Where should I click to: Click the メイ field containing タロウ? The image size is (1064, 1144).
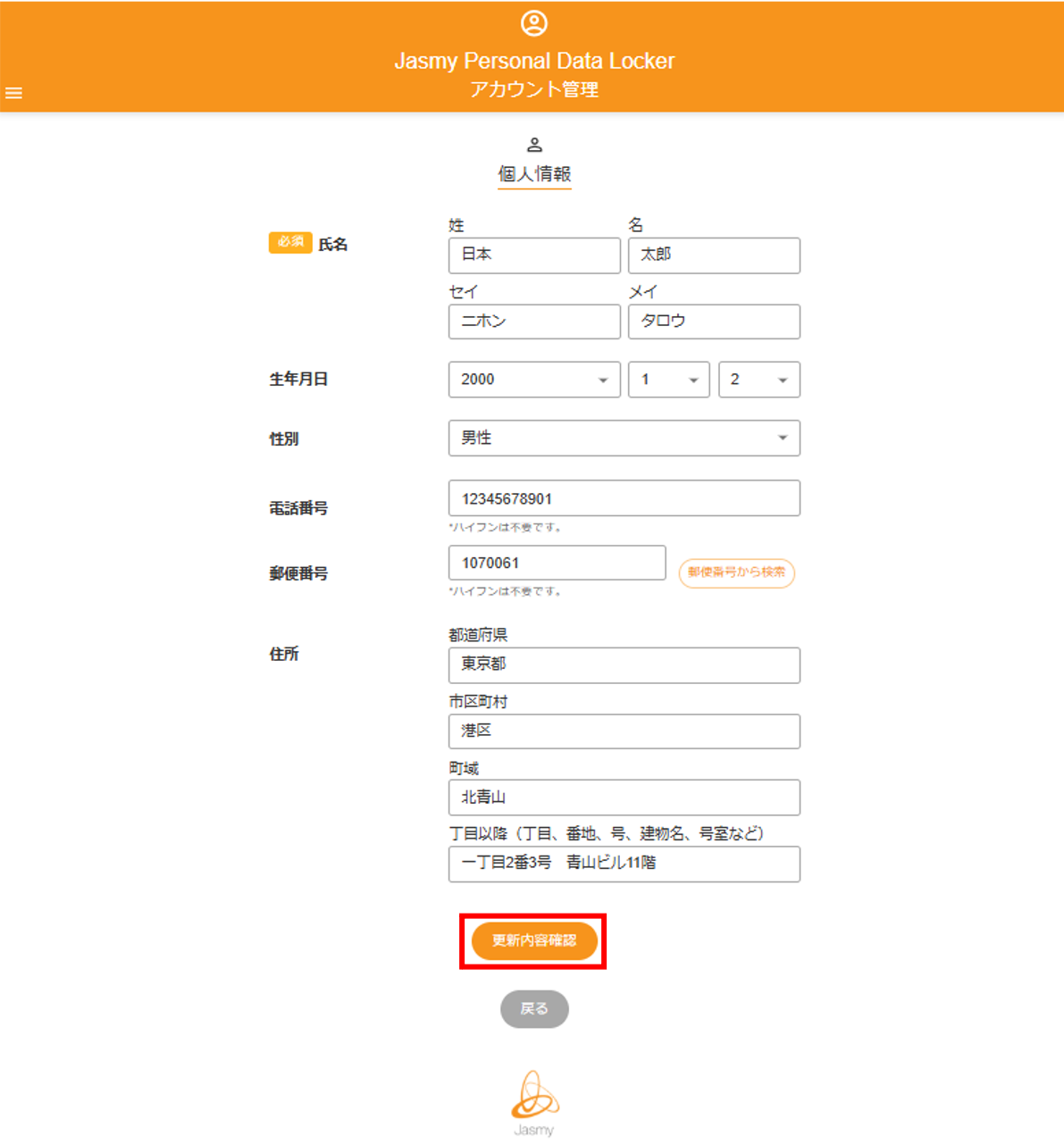tap(714, 321)
